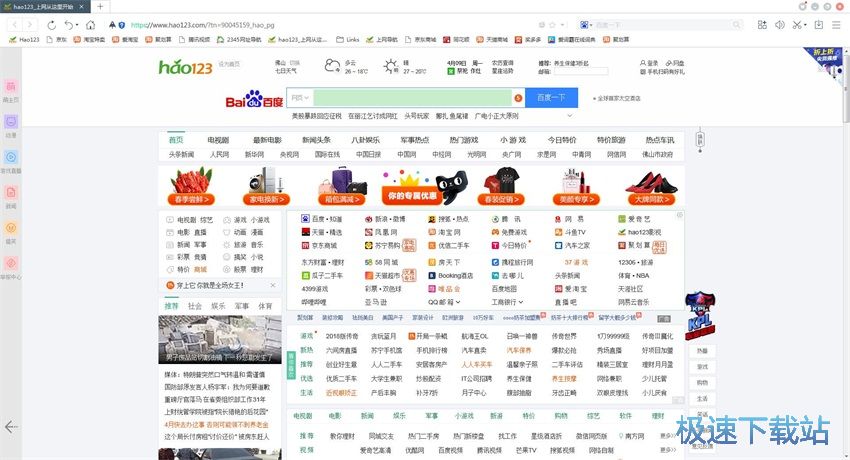This screenshot has height=460, width=850.
Task: Click the orange voice icon inside Baidu search box
Action: click(x=518, y=98)
